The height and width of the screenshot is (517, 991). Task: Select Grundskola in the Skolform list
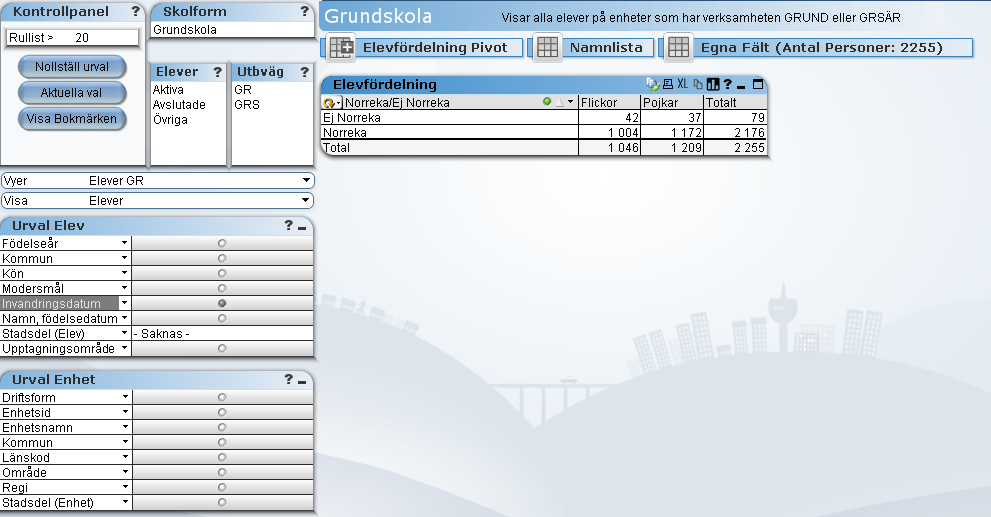[233, 30]
